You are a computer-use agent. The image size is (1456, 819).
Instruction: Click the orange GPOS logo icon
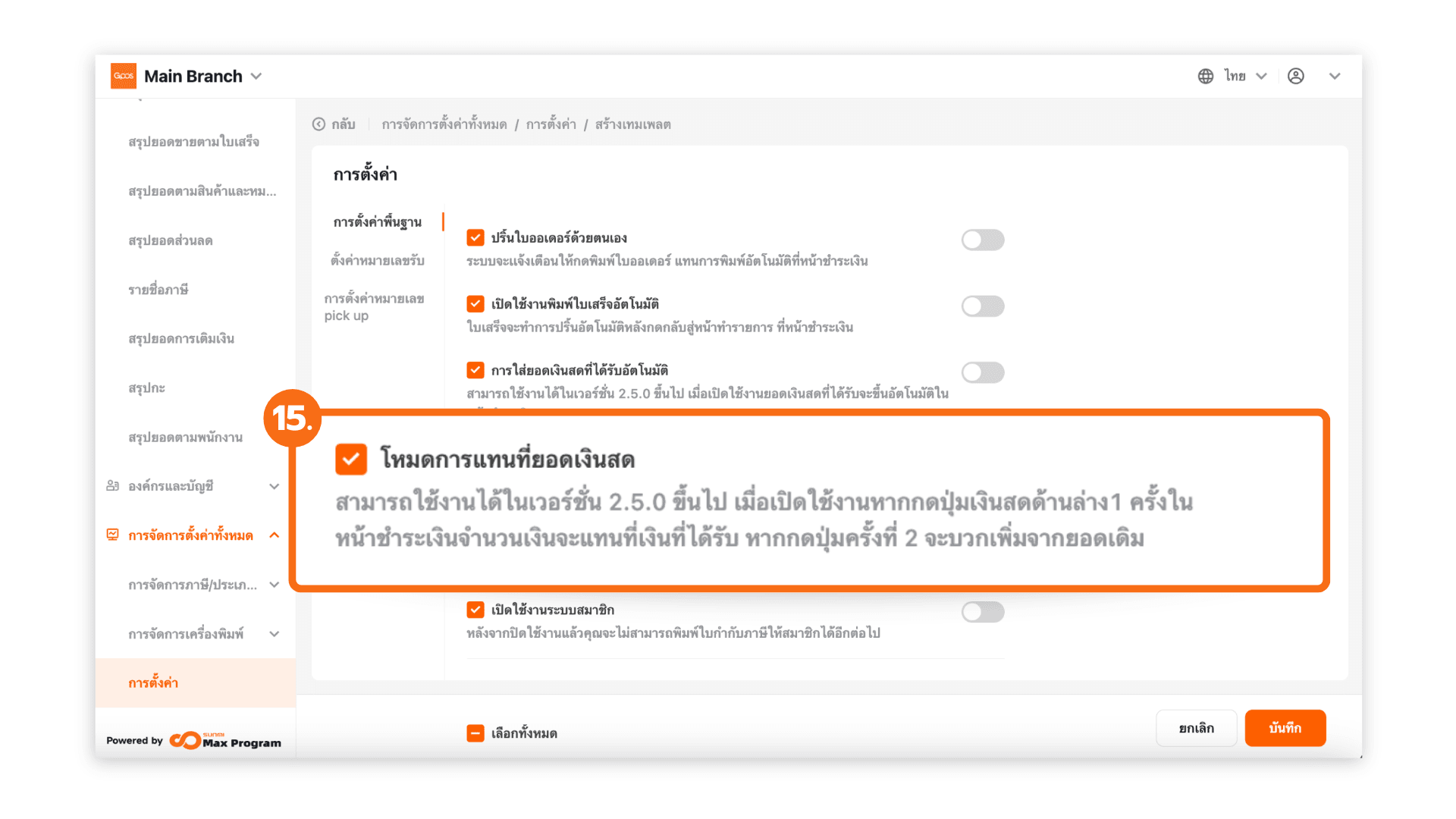coord(124,76)
